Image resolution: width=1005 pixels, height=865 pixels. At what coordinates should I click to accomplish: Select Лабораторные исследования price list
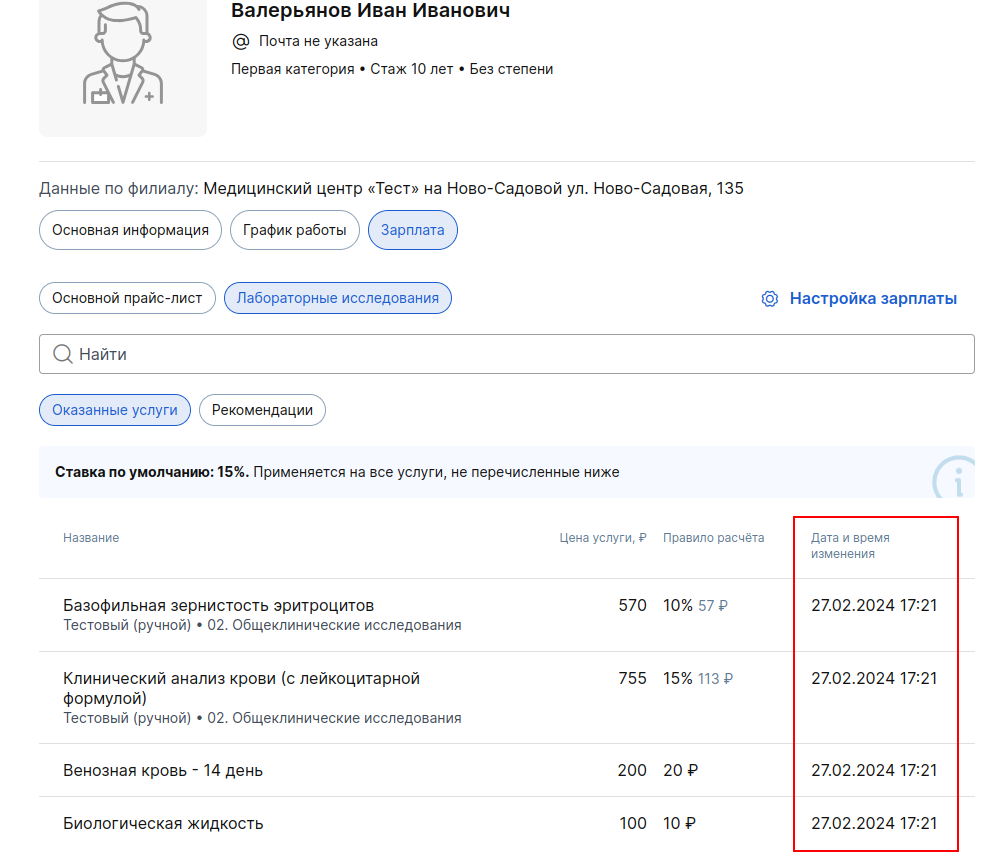pos(337,298)
